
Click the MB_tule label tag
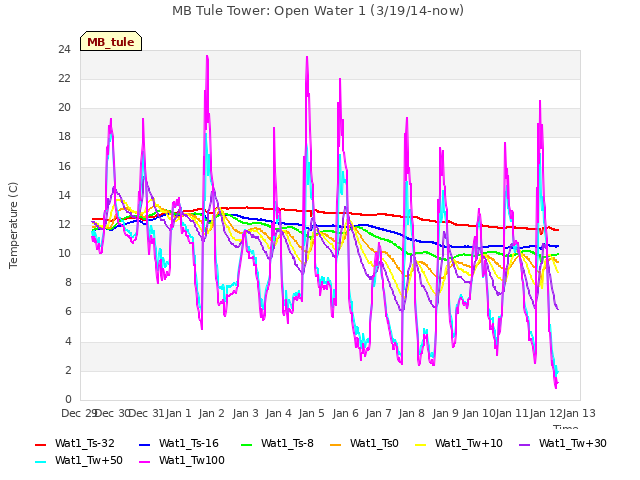[111, 41]
